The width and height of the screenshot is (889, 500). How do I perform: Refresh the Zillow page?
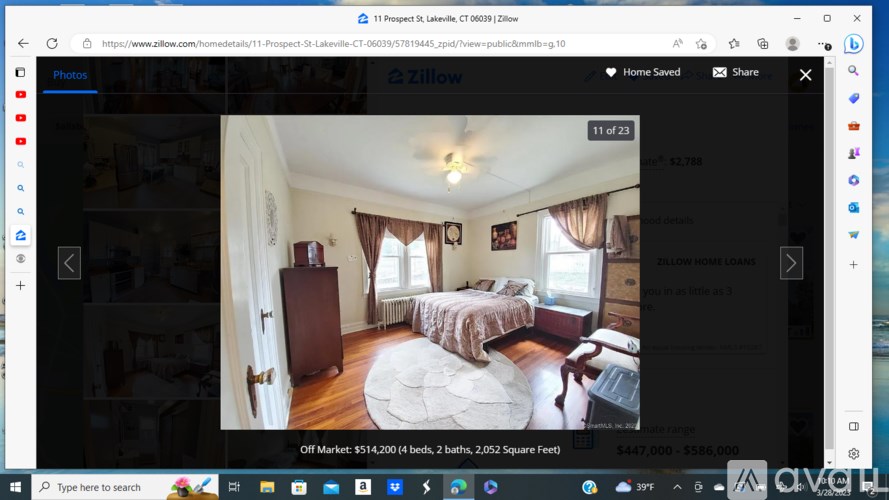[x=52, y=44]
